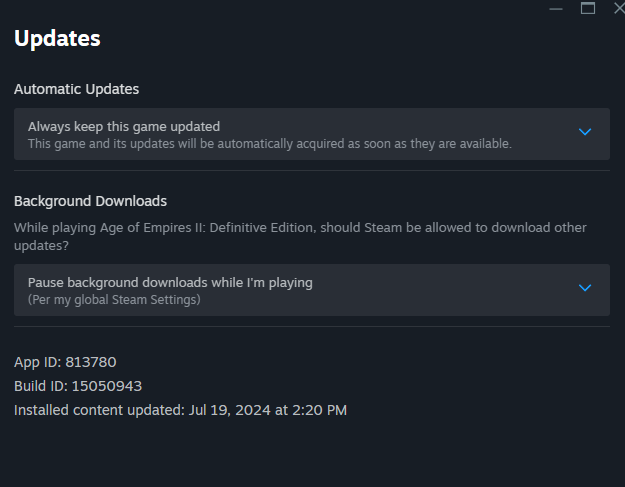
Task: Select the "Automatic Updates" section label
Action: (76, 89)
